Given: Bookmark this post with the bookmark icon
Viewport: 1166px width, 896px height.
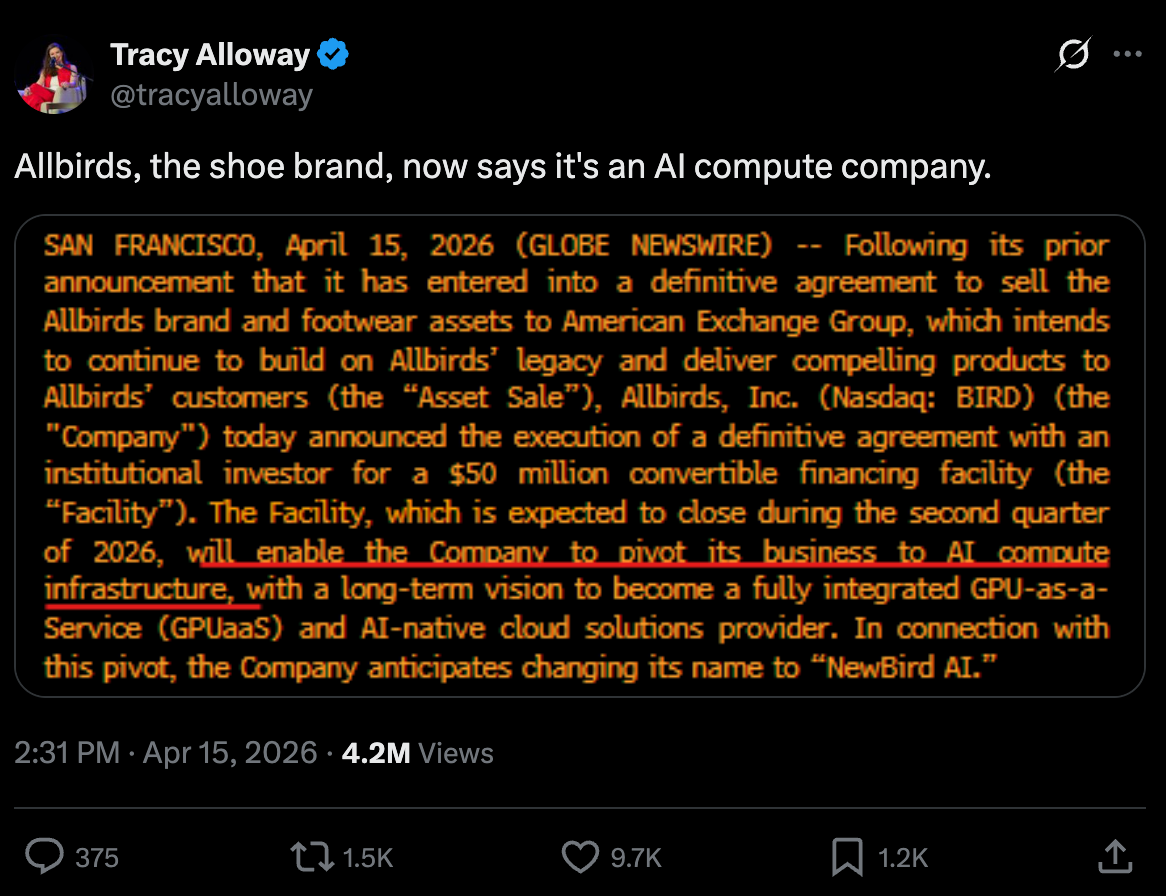Looking at the screenshot, I should (847, 856).
